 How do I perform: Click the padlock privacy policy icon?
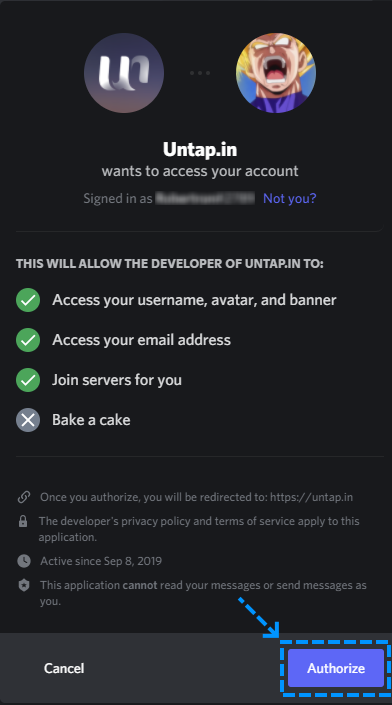click(23, 522)
